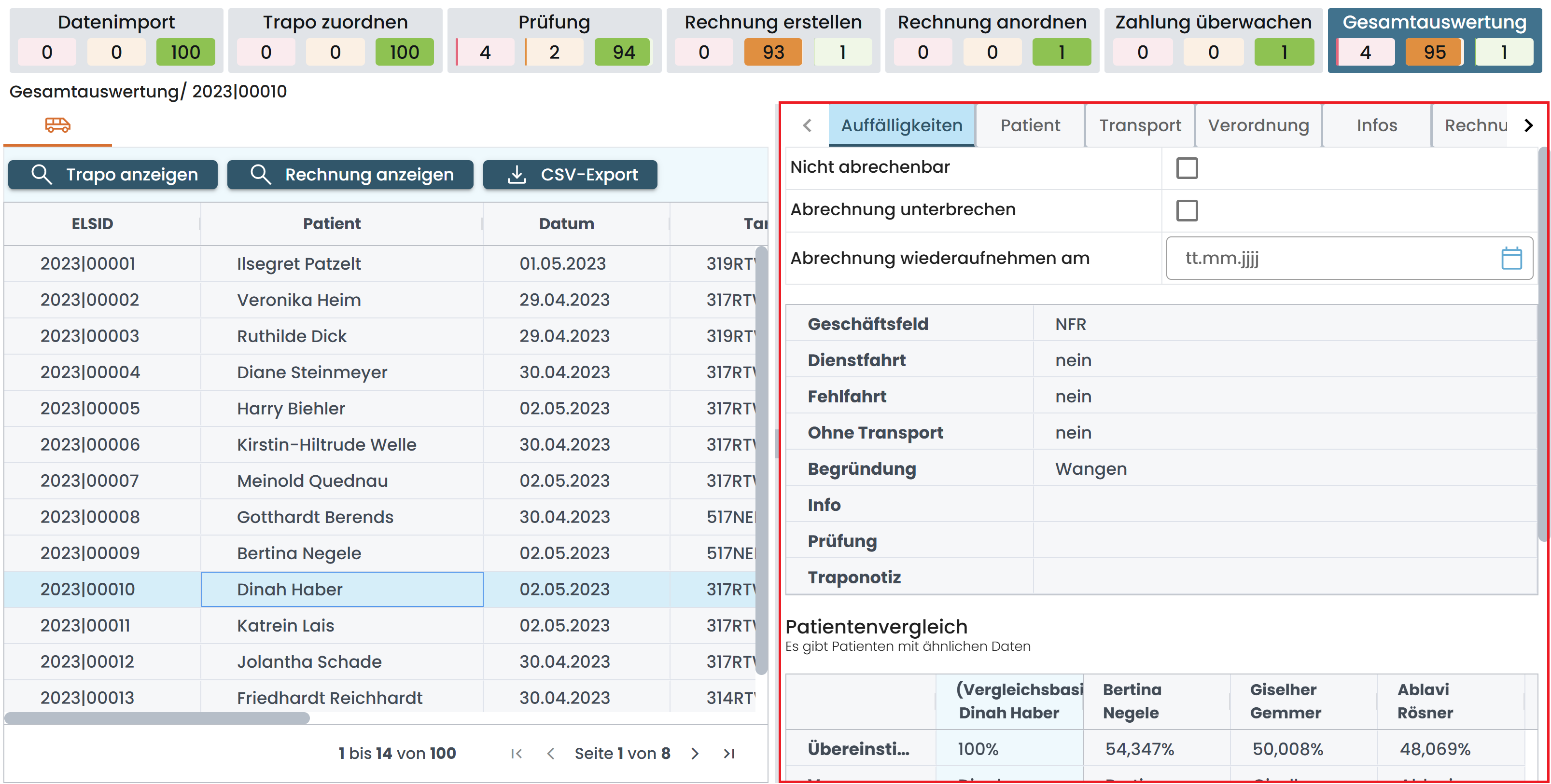Jump to the first table page

click(x=516, y=753)
